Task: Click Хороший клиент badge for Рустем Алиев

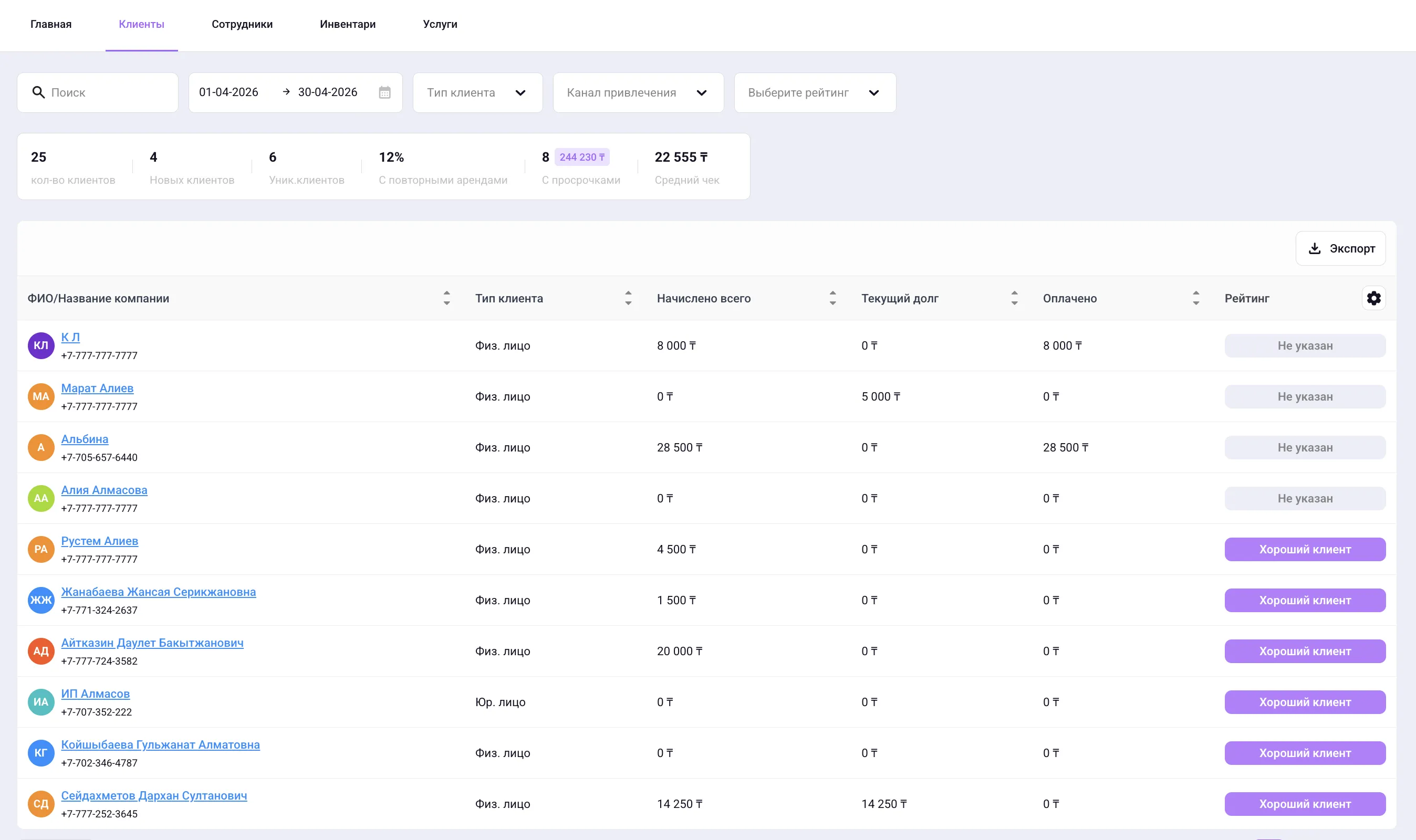Action: [1305, 550]
